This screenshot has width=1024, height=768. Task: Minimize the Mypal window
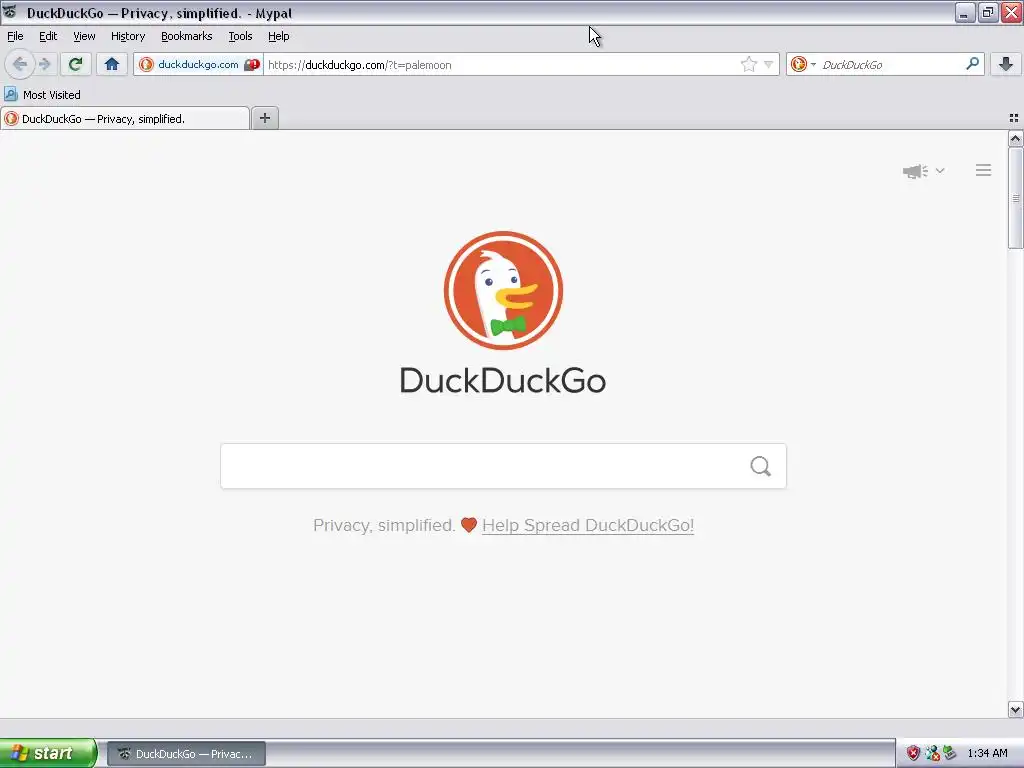[x=965, y=12]
